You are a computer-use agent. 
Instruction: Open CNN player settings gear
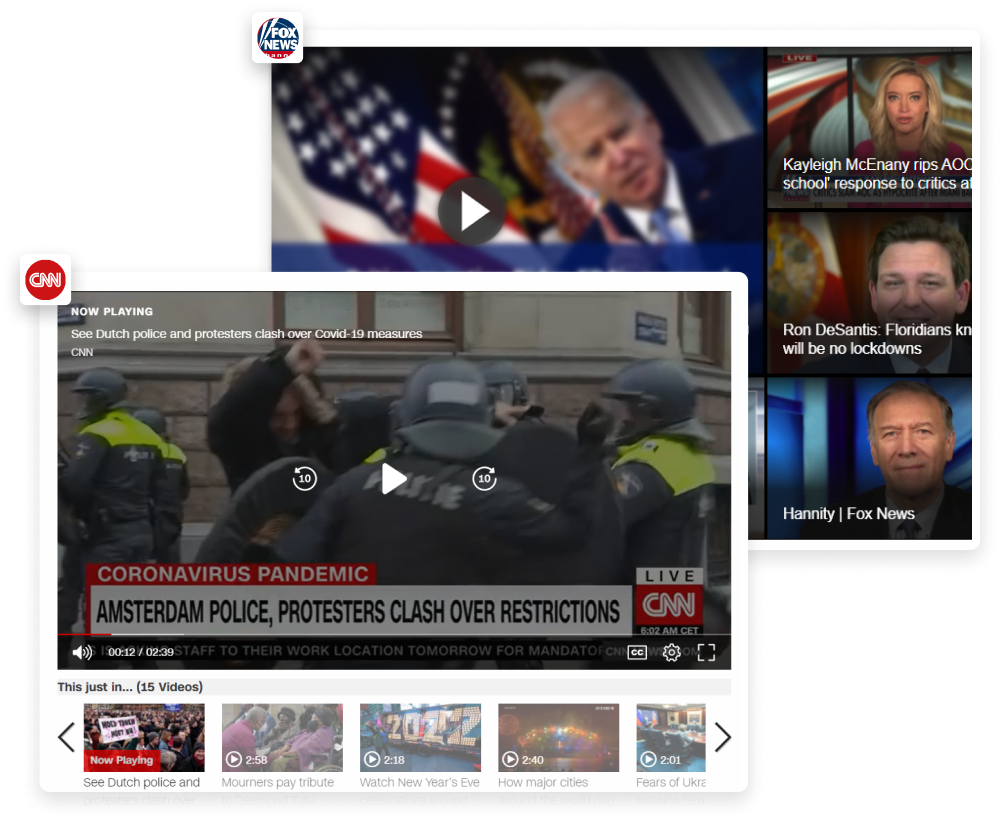click(672, 652)
